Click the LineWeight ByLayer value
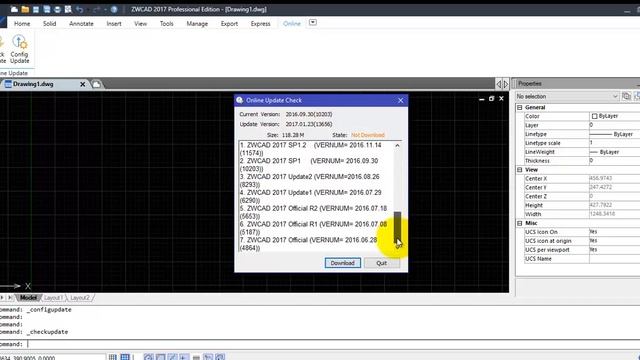The width and height of the screenshot is (640, 360). [x=604, y=152]
